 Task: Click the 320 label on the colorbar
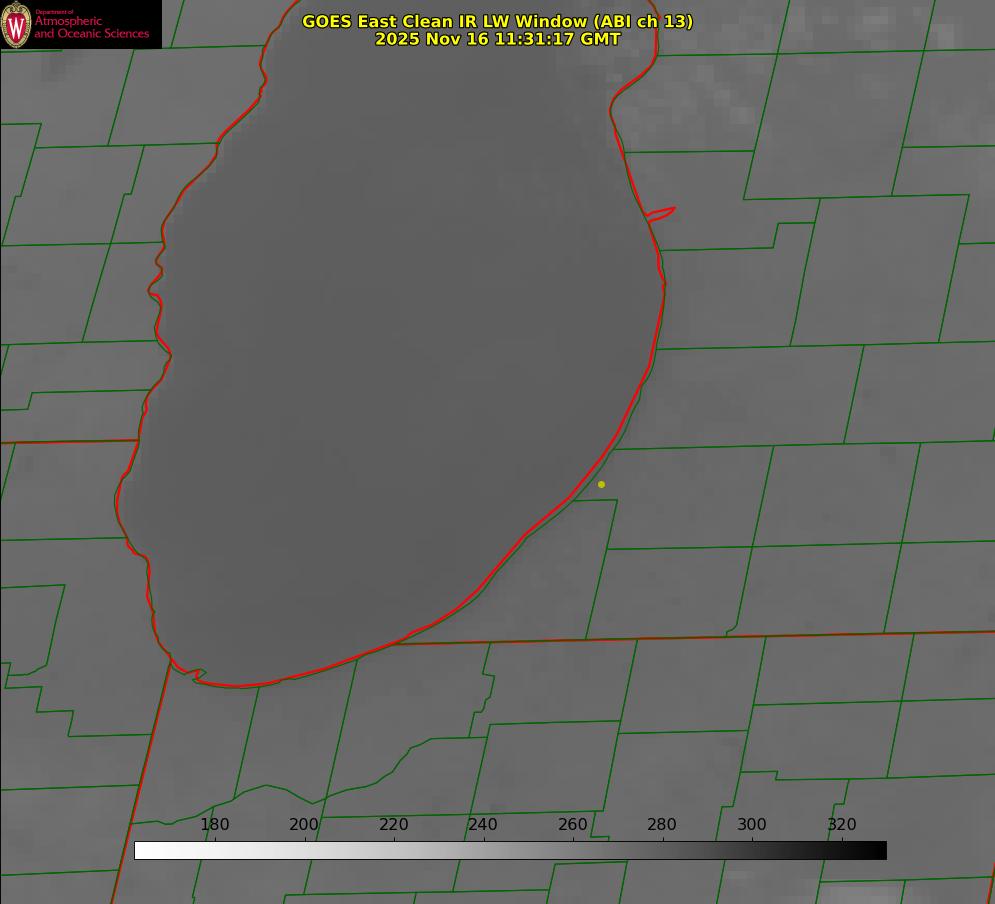coord(842,824)
